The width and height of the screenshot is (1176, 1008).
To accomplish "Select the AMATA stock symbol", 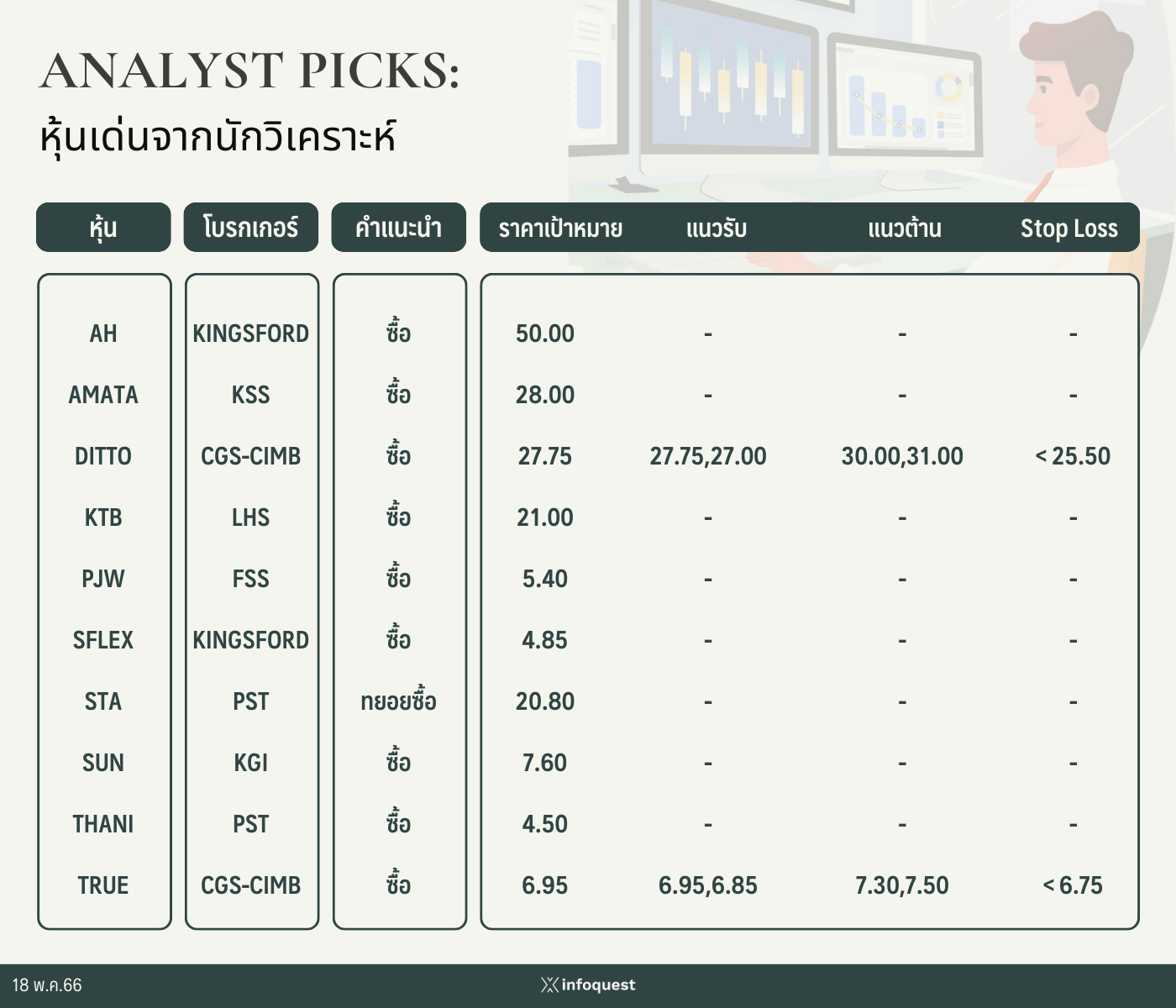I will coord(103,395).
